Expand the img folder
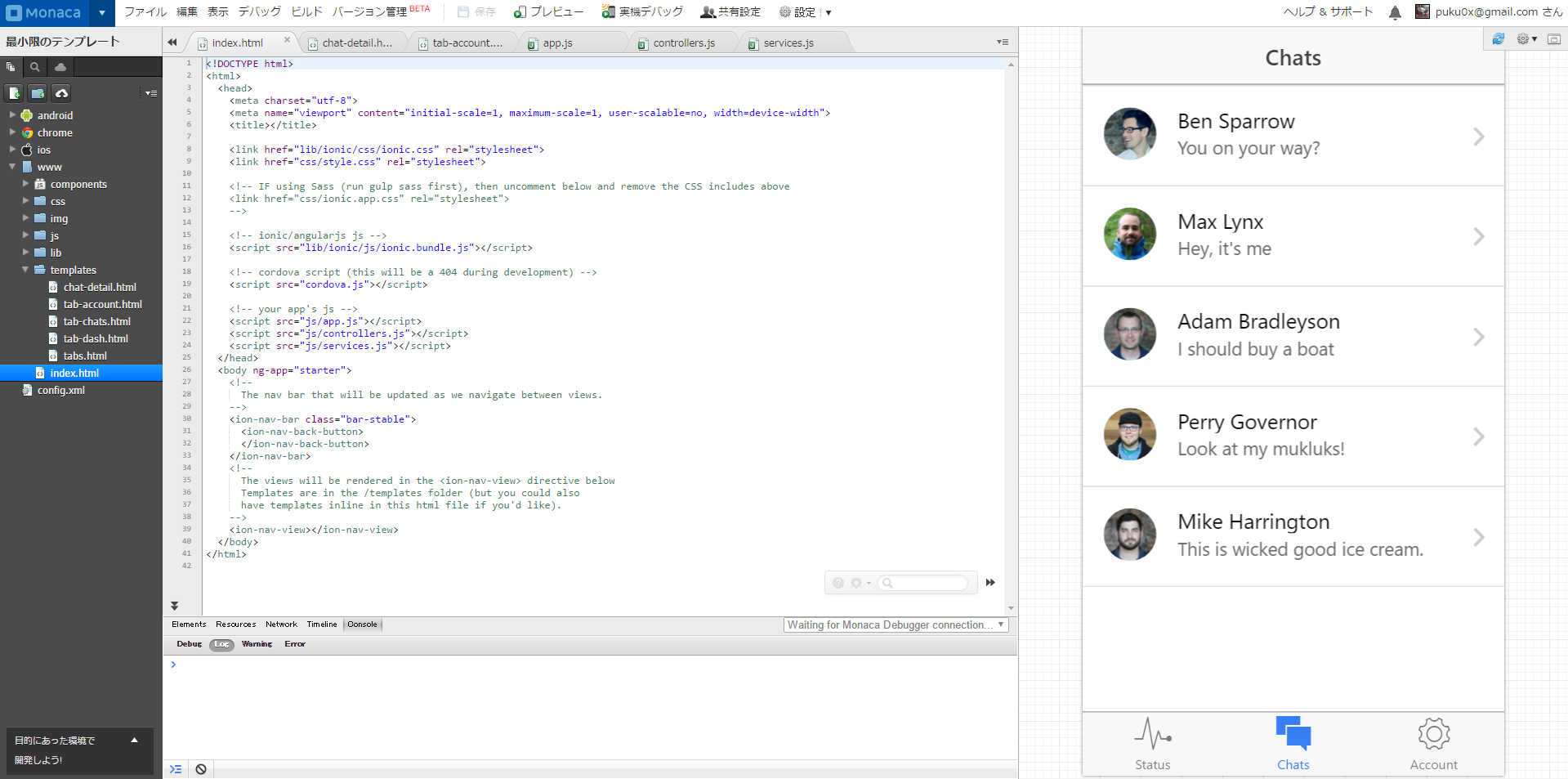 coord(25,218)
